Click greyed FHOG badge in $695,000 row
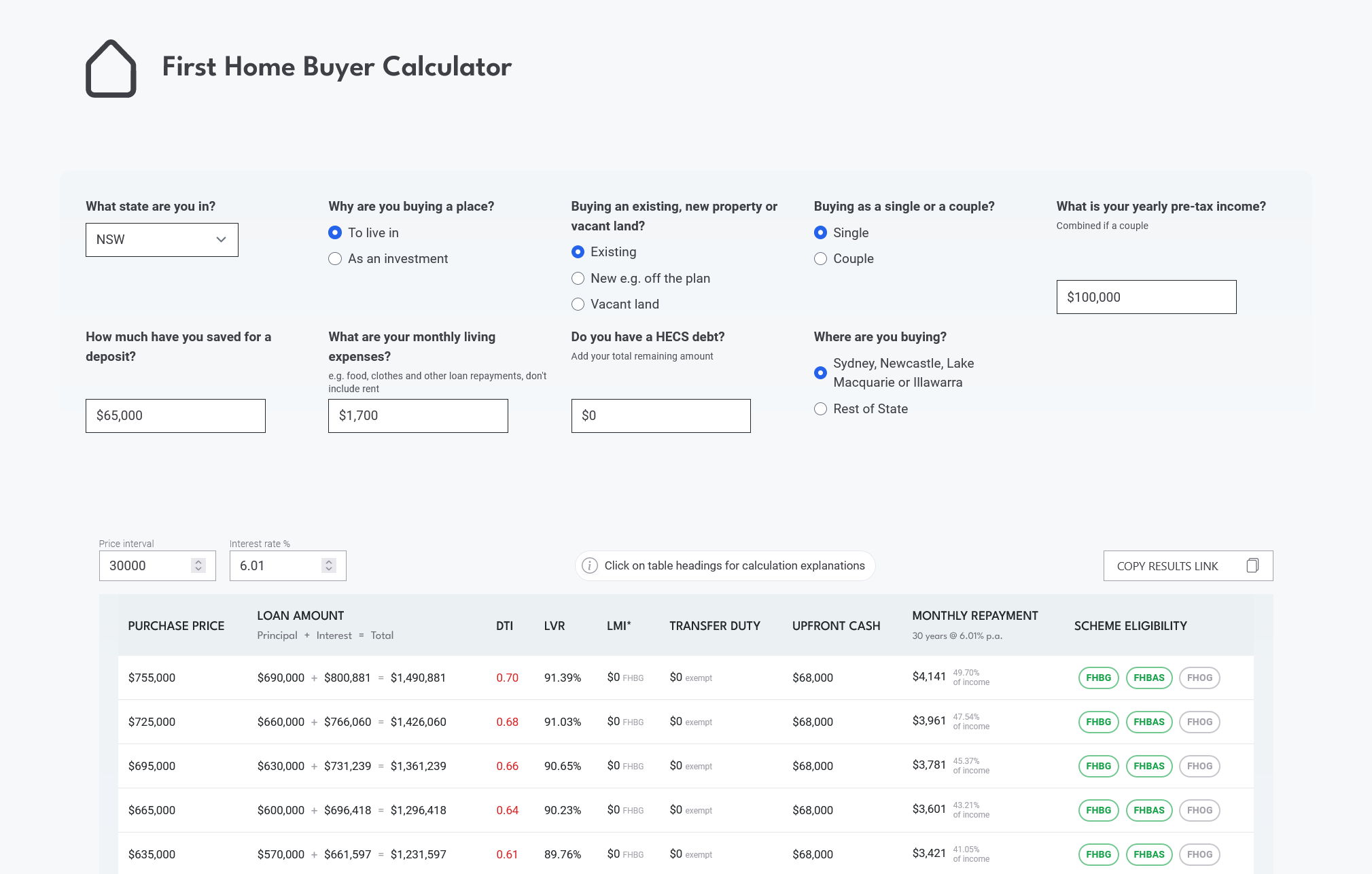Viewport: 1372px width, 874px height. pos(1199,766)
